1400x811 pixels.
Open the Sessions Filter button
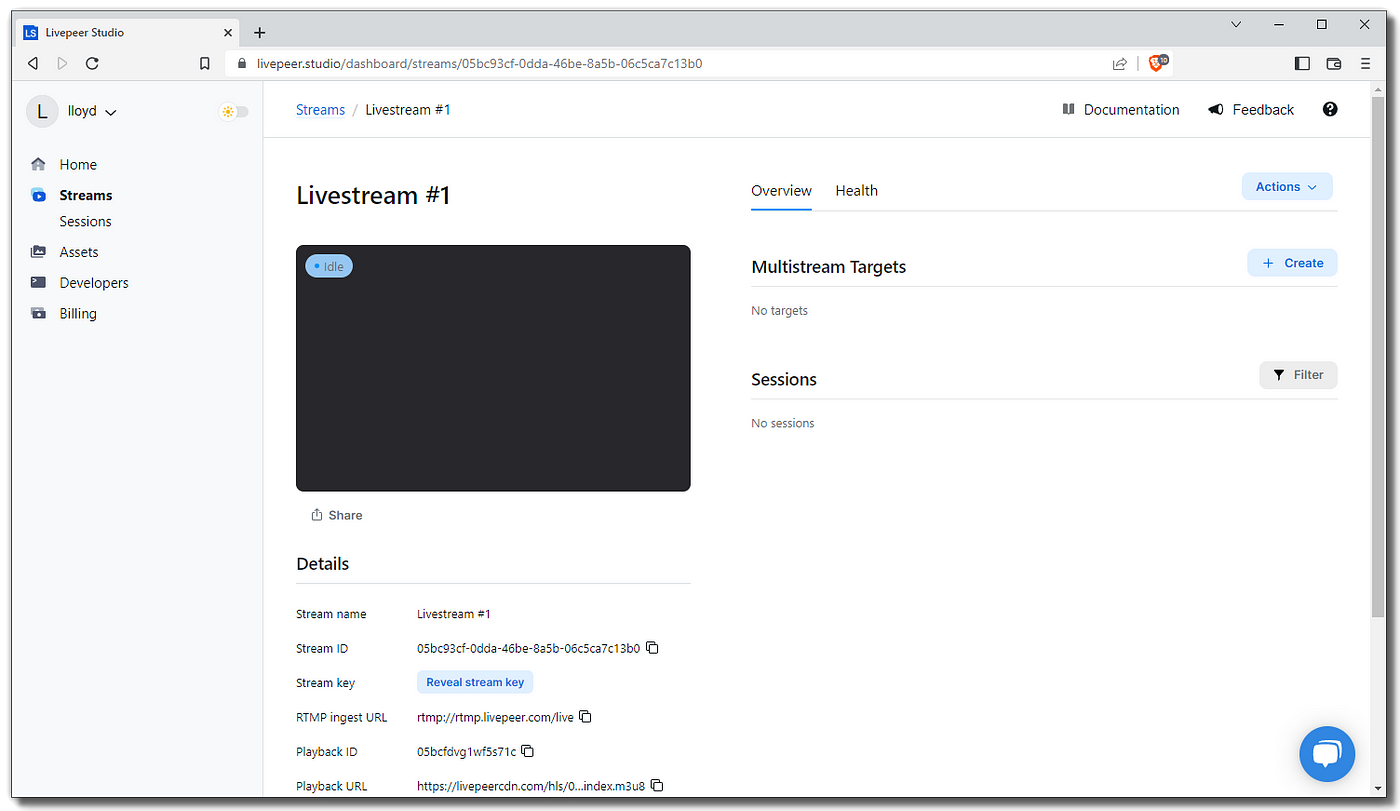click(1298, 375)
